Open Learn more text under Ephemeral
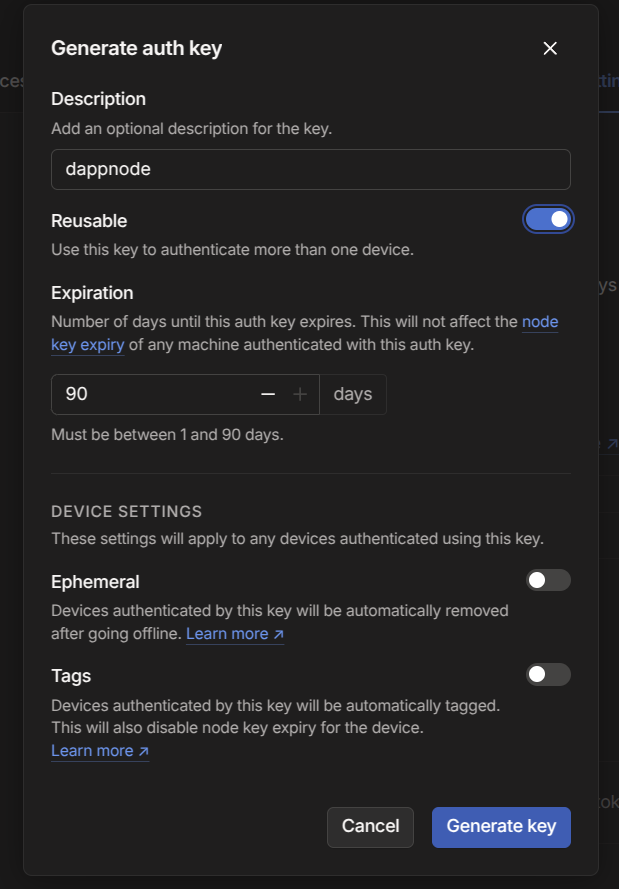Viewport: 619px width, 889px height. [227, 634]
